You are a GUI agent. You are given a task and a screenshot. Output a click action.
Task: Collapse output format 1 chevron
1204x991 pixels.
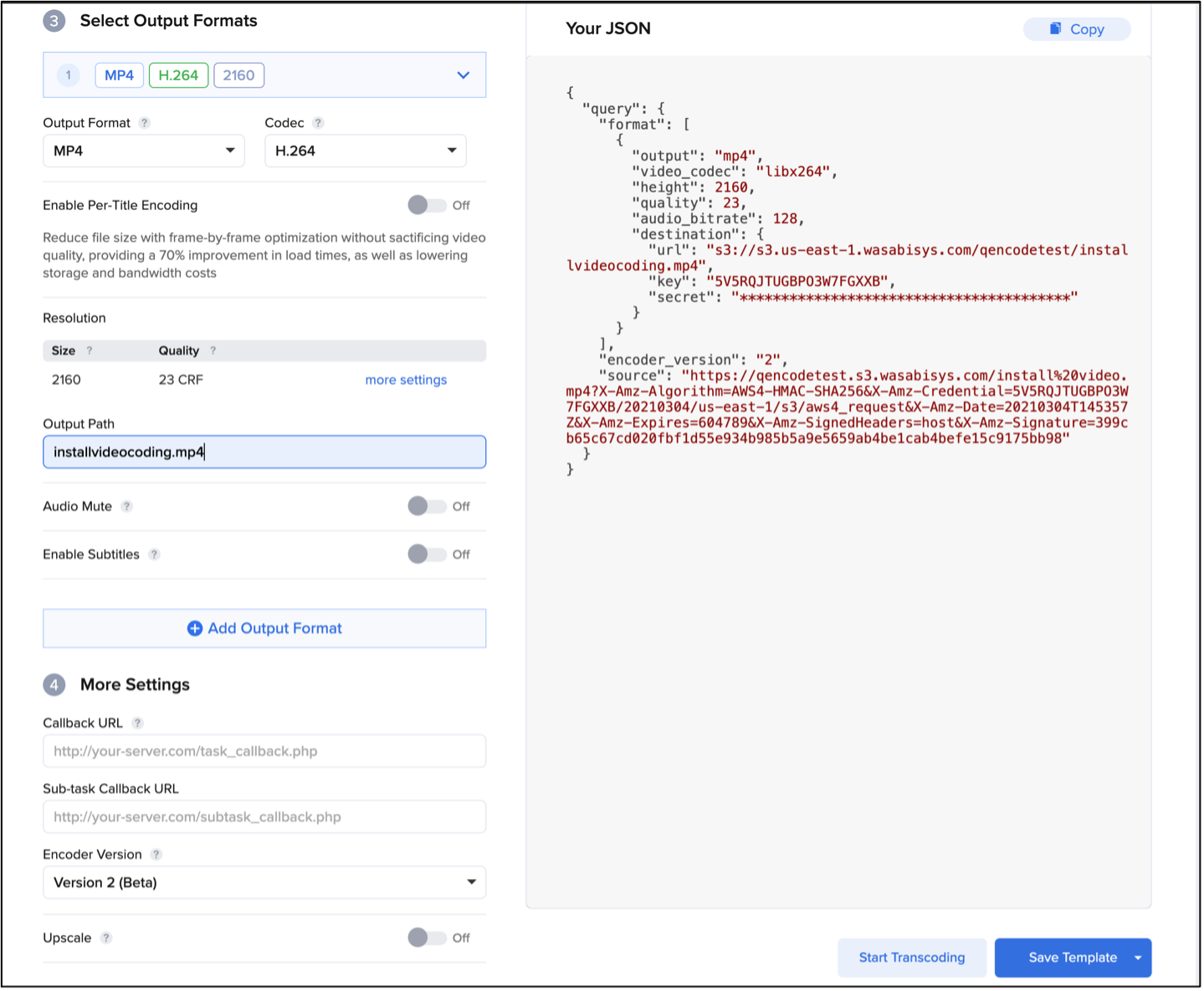pos(464,75)
